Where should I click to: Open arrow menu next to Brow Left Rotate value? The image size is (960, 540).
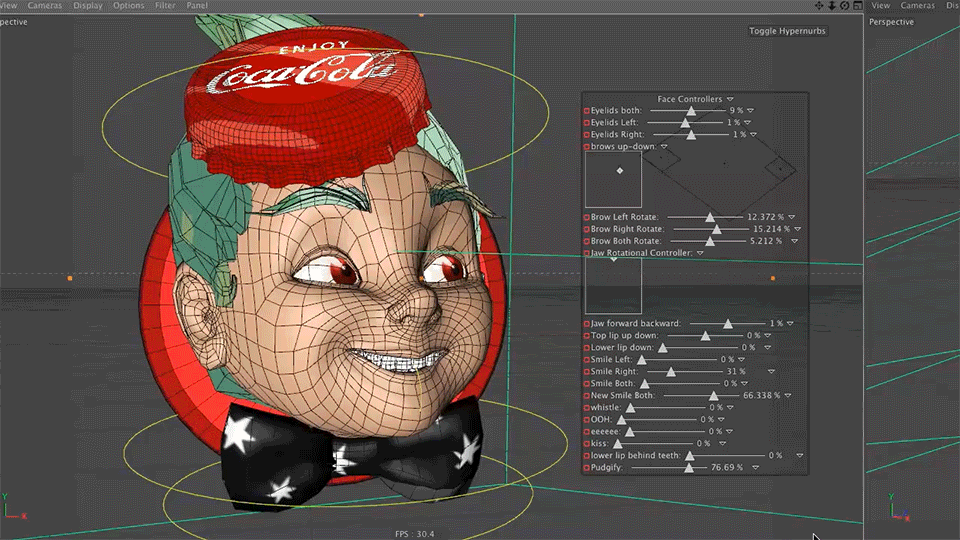(792, 217)
